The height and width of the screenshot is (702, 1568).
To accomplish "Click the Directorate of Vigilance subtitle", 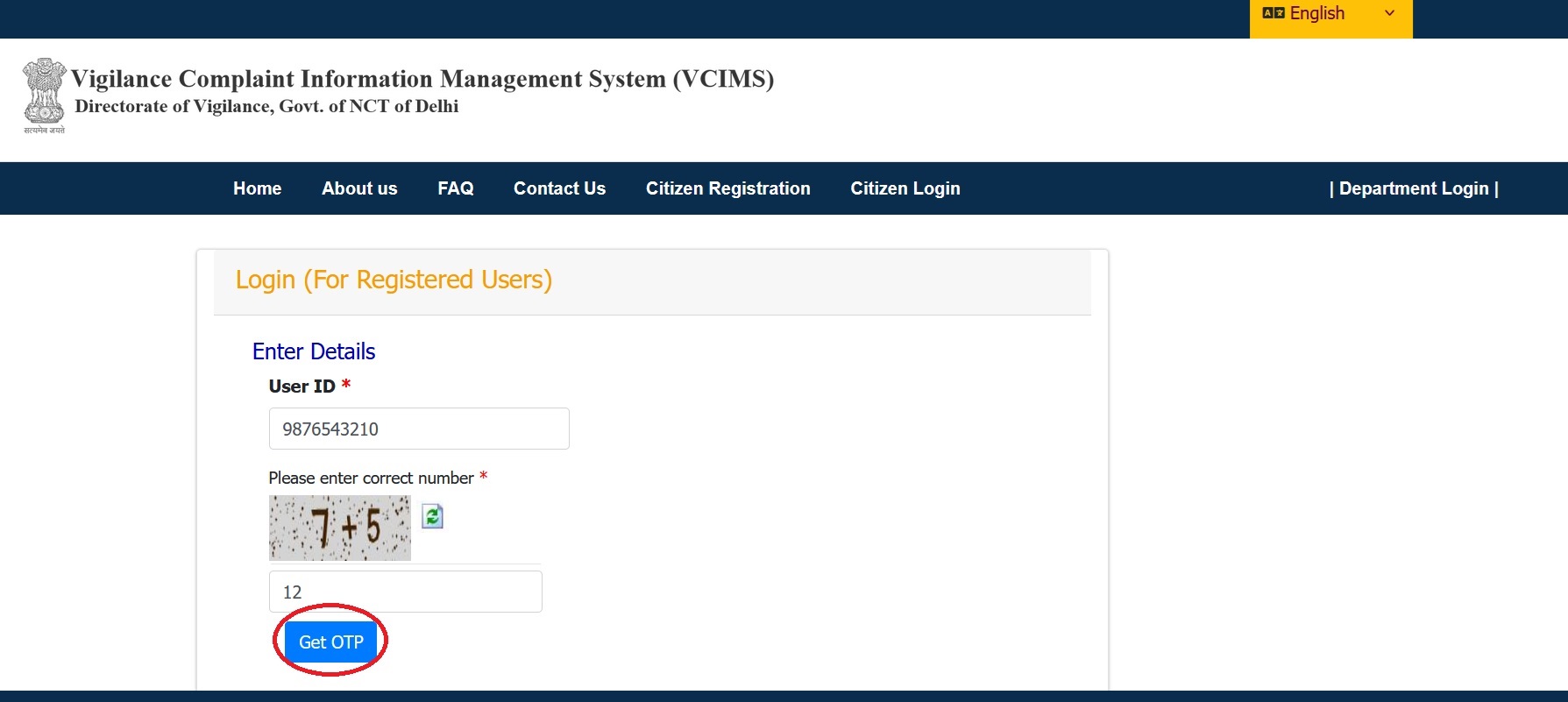I will [x=266, y=106].
